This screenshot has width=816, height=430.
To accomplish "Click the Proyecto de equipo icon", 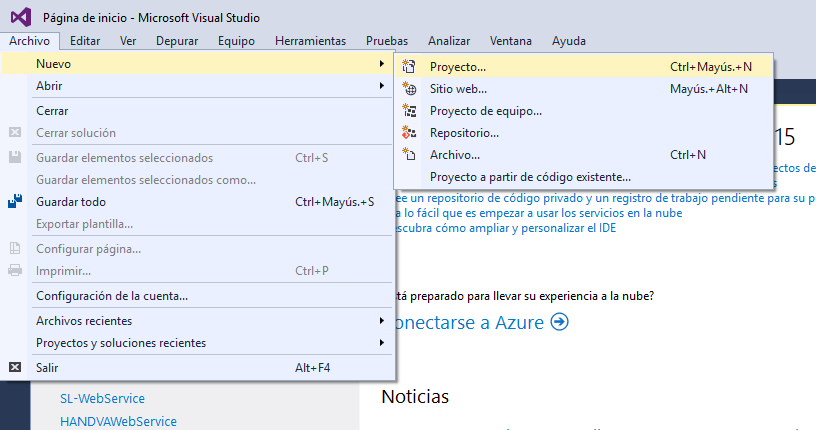I will (x=410, y=111).
